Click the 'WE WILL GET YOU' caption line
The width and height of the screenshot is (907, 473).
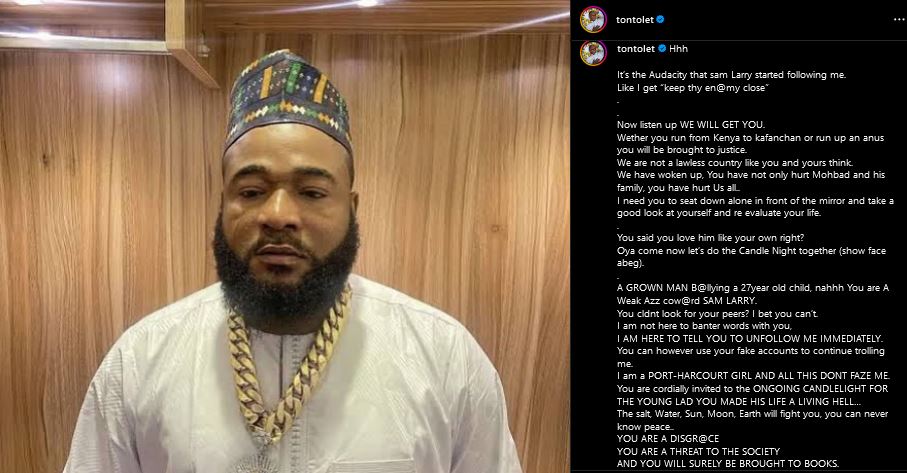(691, 124)
